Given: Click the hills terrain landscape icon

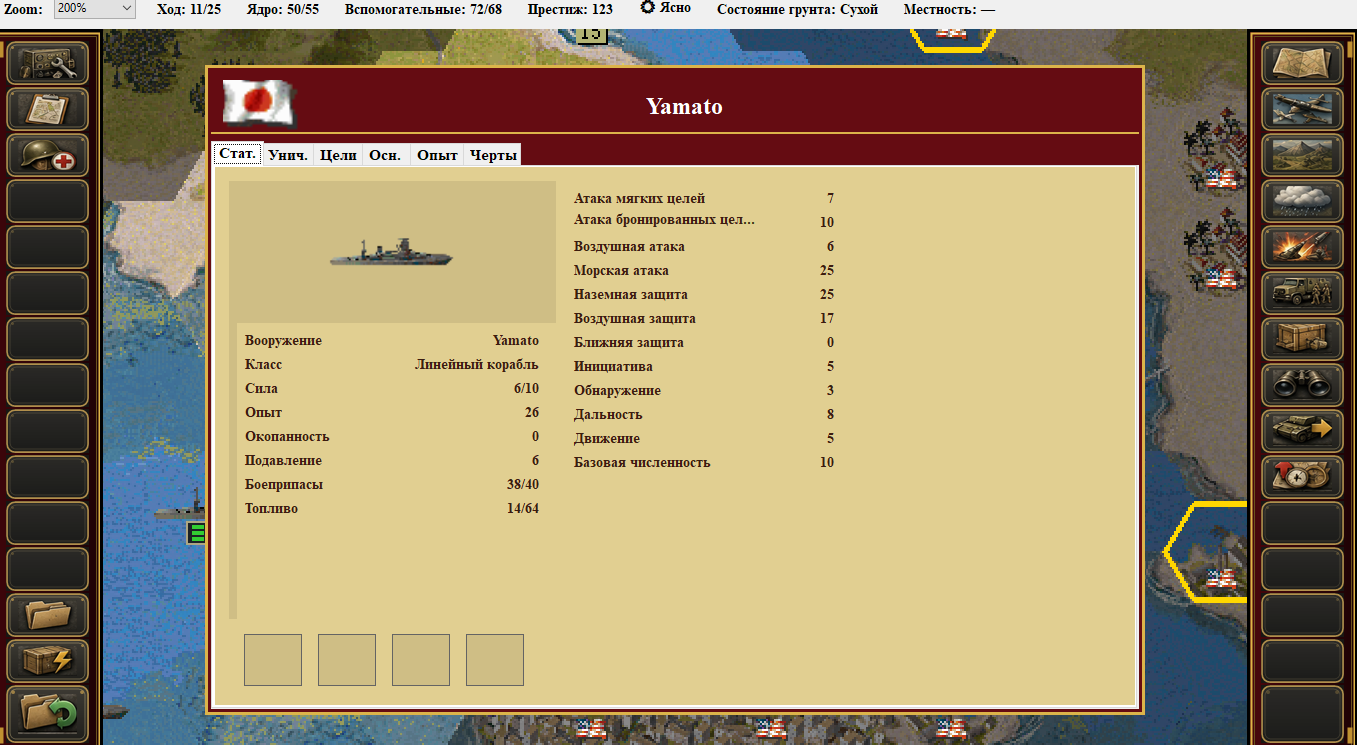Looking at the screenshot, I should [1302, 156].
